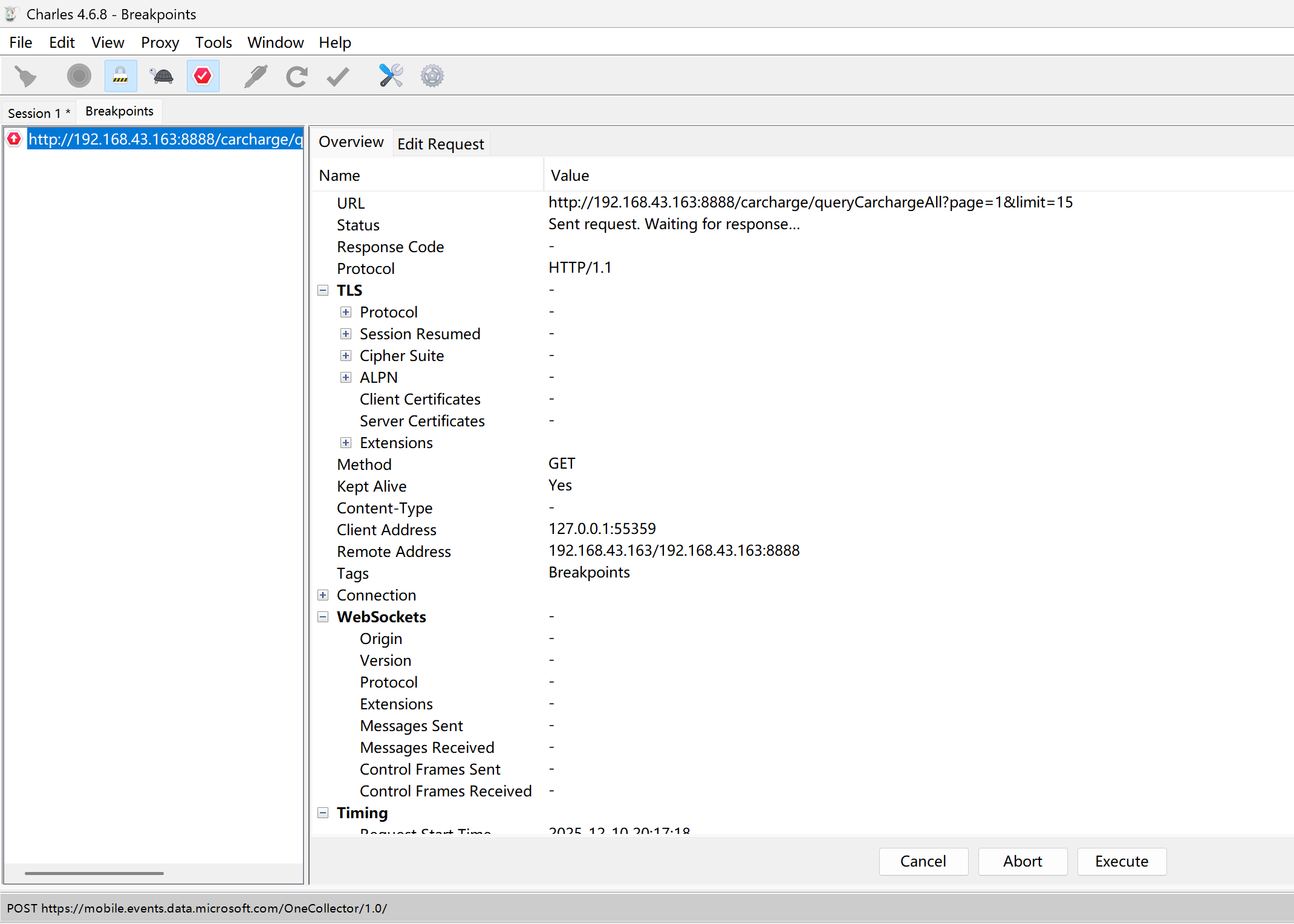Select the Method row GET value

(x=562, y=463)
